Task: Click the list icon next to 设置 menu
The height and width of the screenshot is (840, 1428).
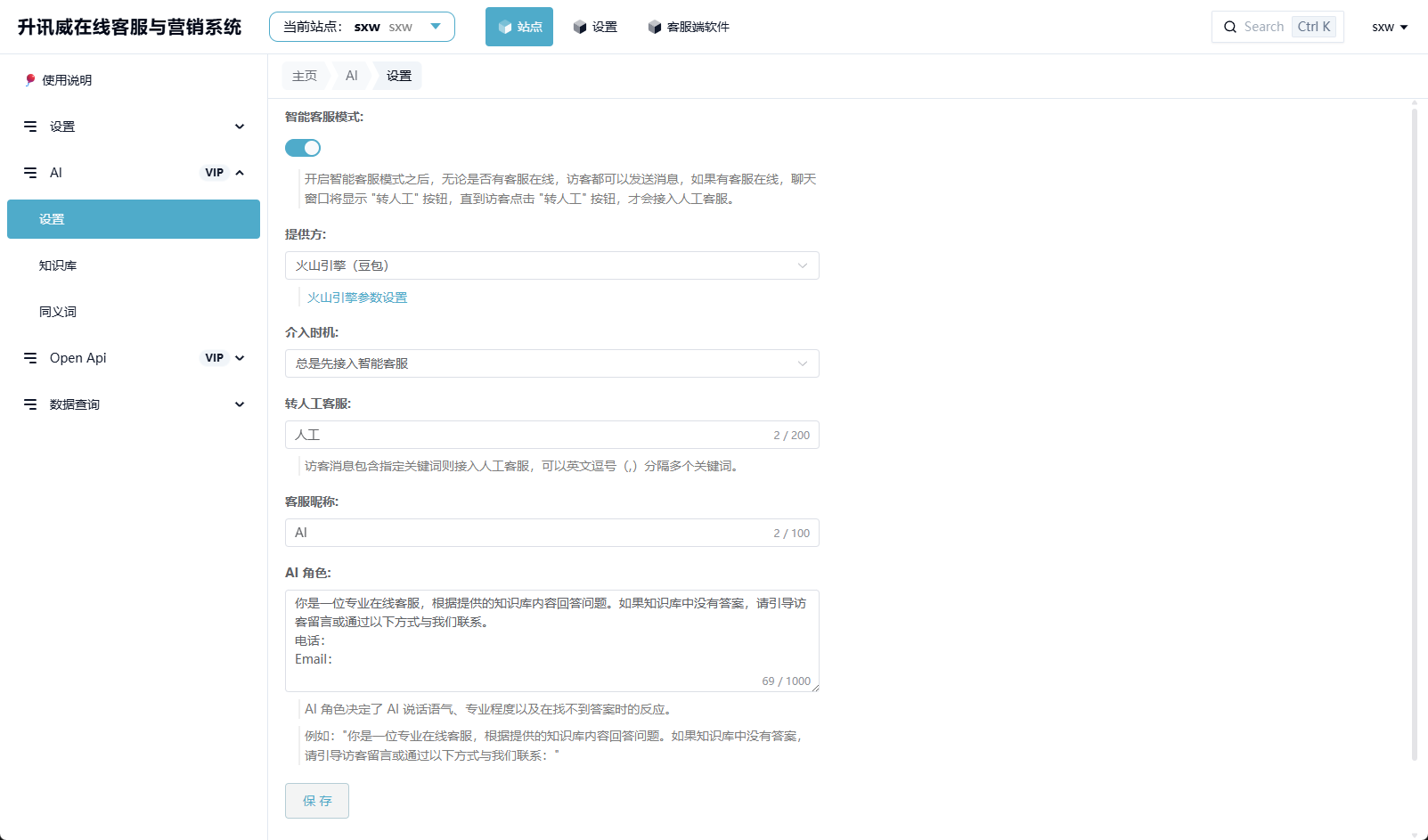Action: [x=30, y=126]
